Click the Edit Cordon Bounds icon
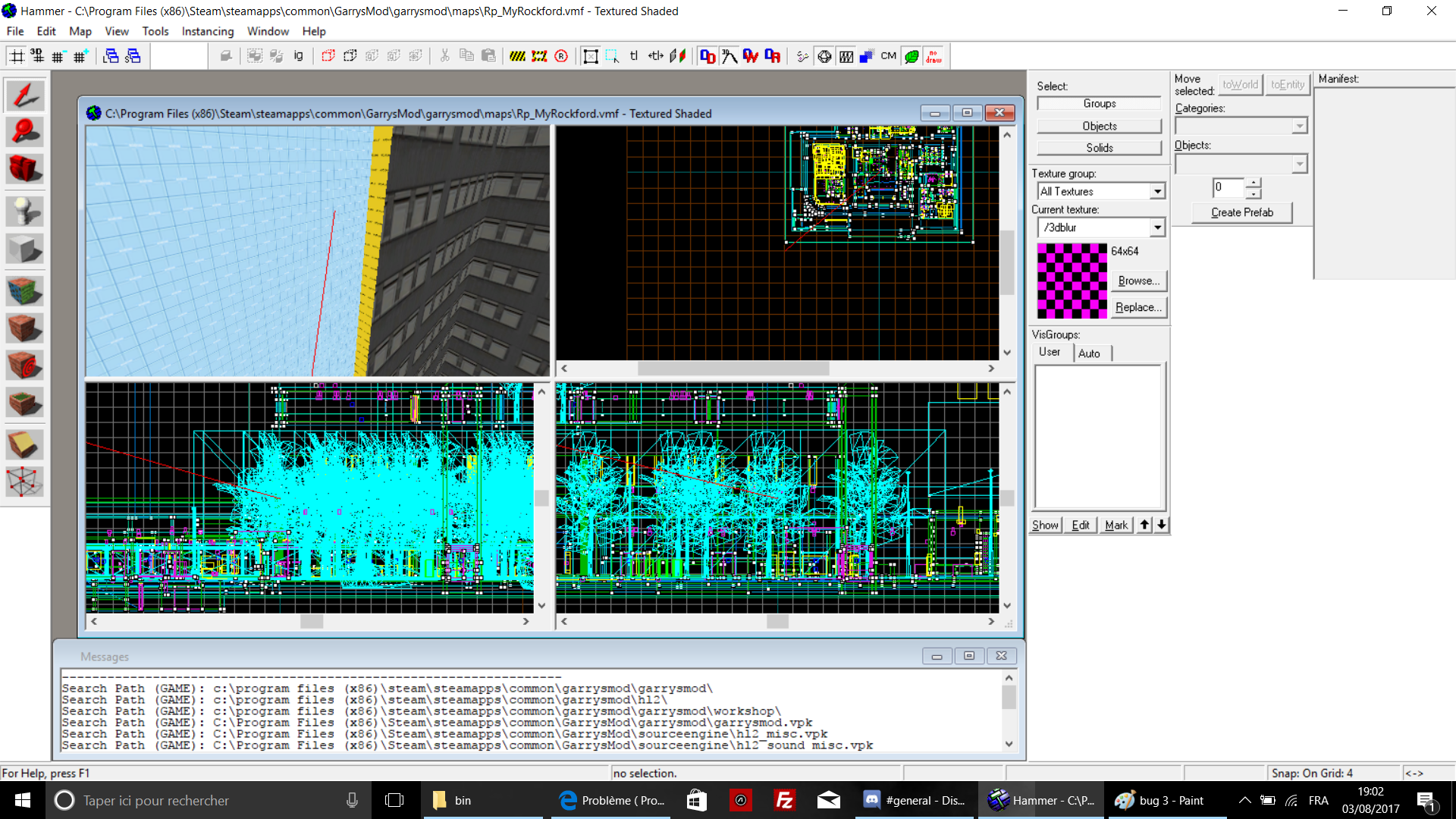 tap(539, 56)
